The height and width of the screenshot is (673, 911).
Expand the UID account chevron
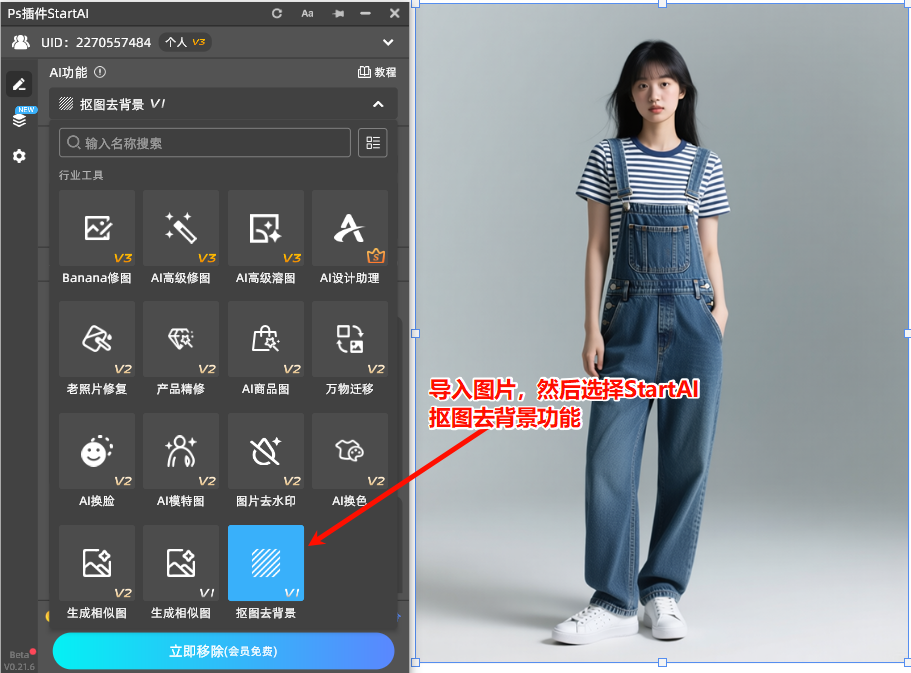388,42
